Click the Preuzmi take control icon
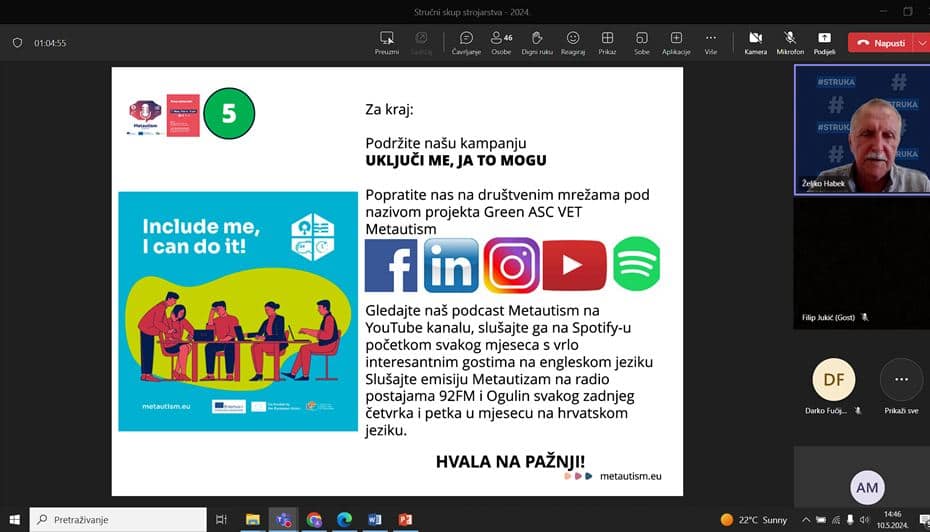Image resolution: width=930 pixels, height=532 pixels. tap(387, 43)
